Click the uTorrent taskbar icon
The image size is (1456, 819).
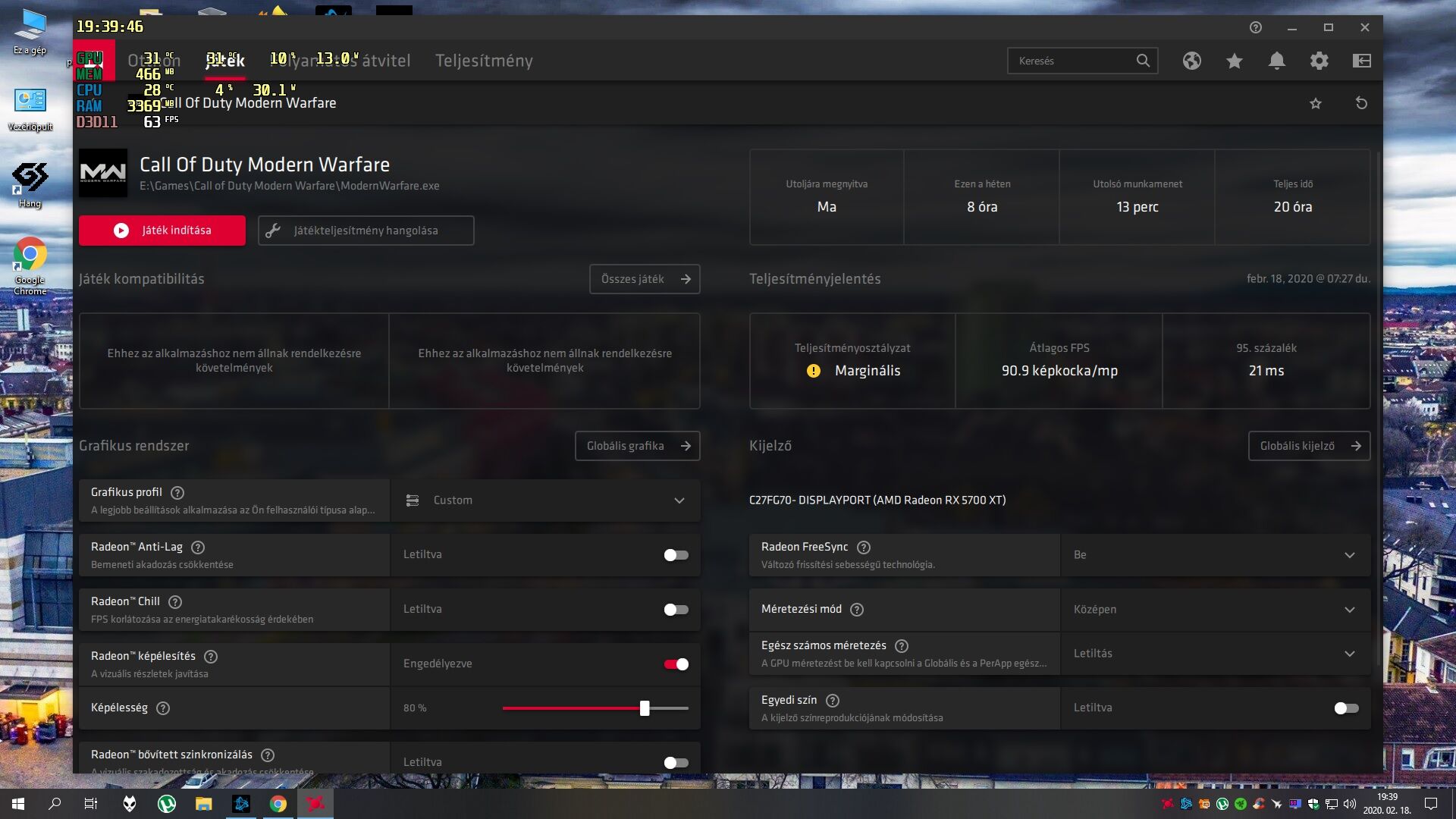click(x=166, y=804)
